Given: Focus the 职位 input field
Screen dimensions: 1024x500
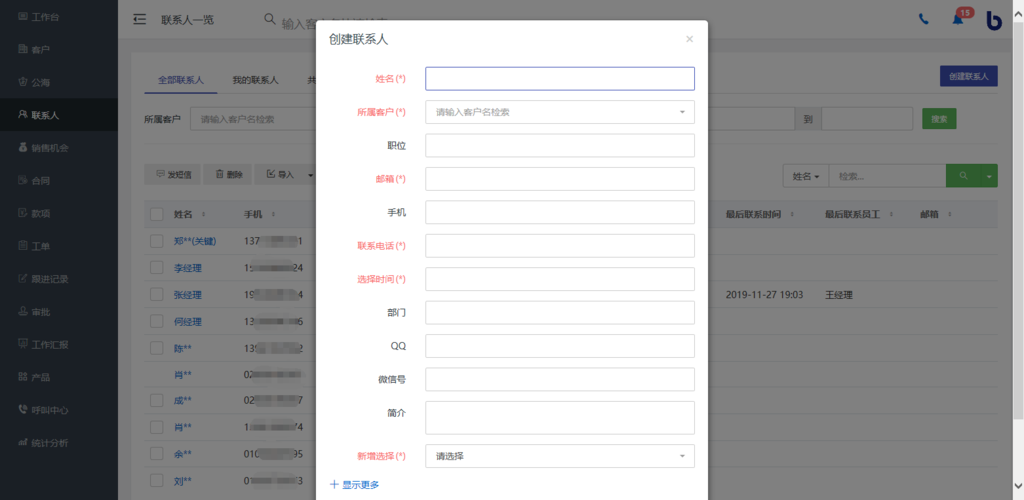Looking at the screenshot, I should tap(560, 146).
